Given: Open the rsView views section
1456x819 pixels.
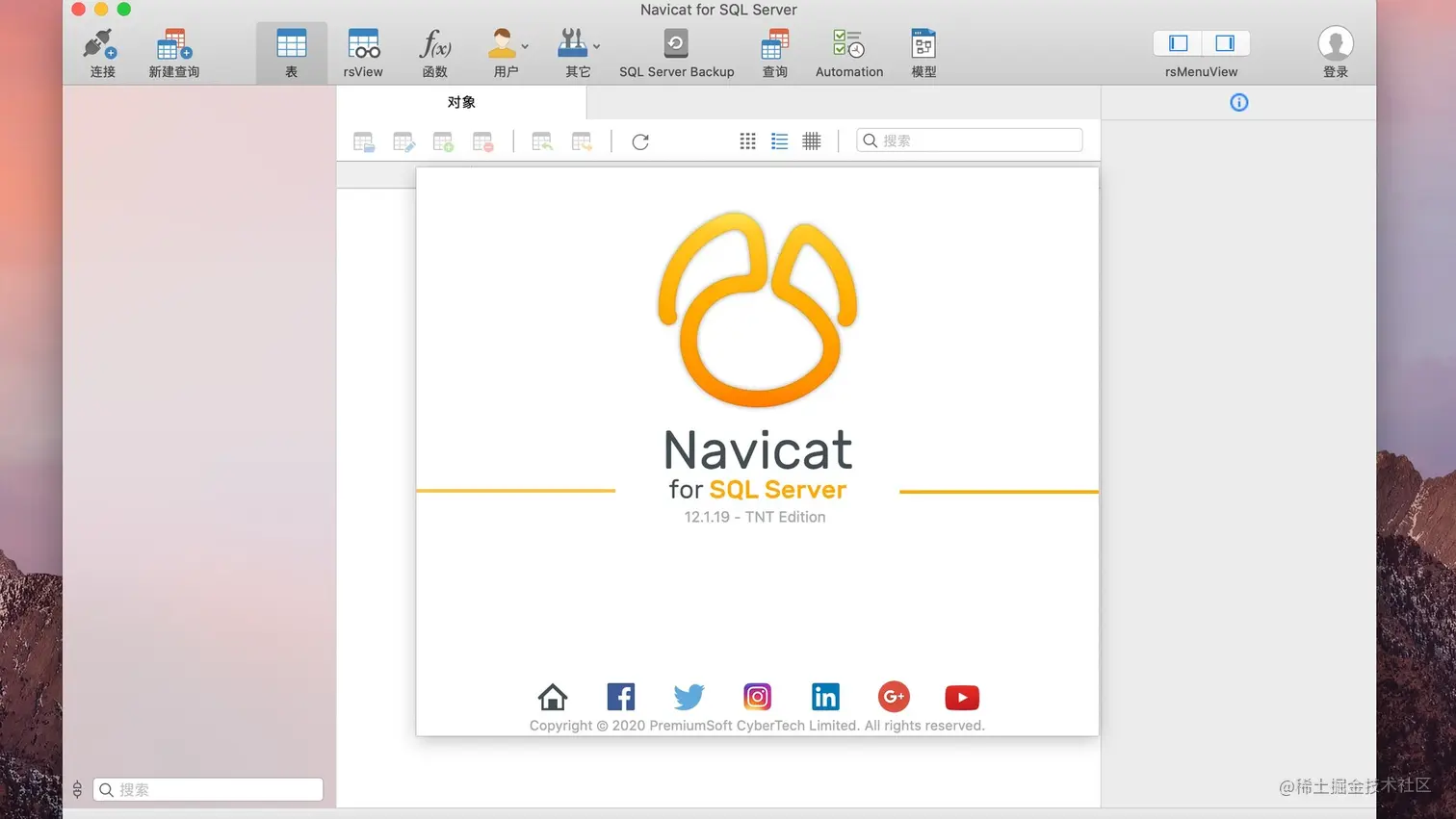Looking at the screenshot, I should 363,52.
